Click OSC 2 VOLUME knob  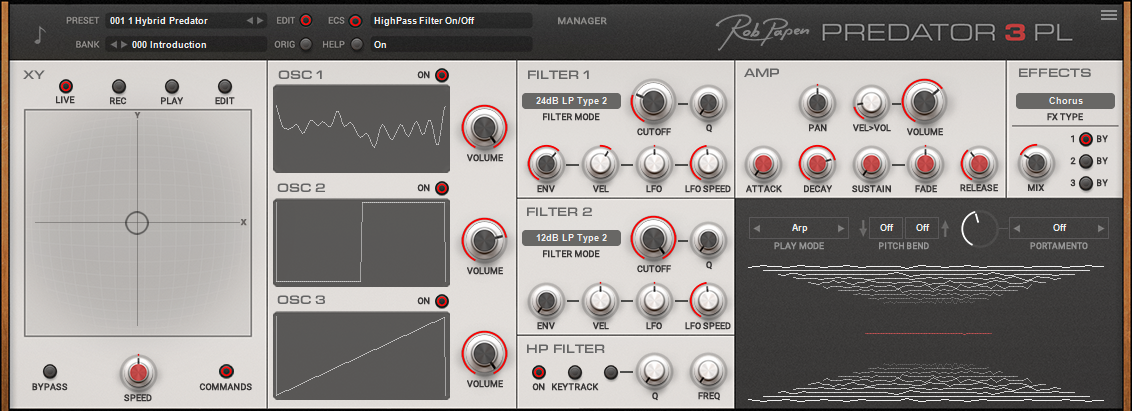coord(484,243)
